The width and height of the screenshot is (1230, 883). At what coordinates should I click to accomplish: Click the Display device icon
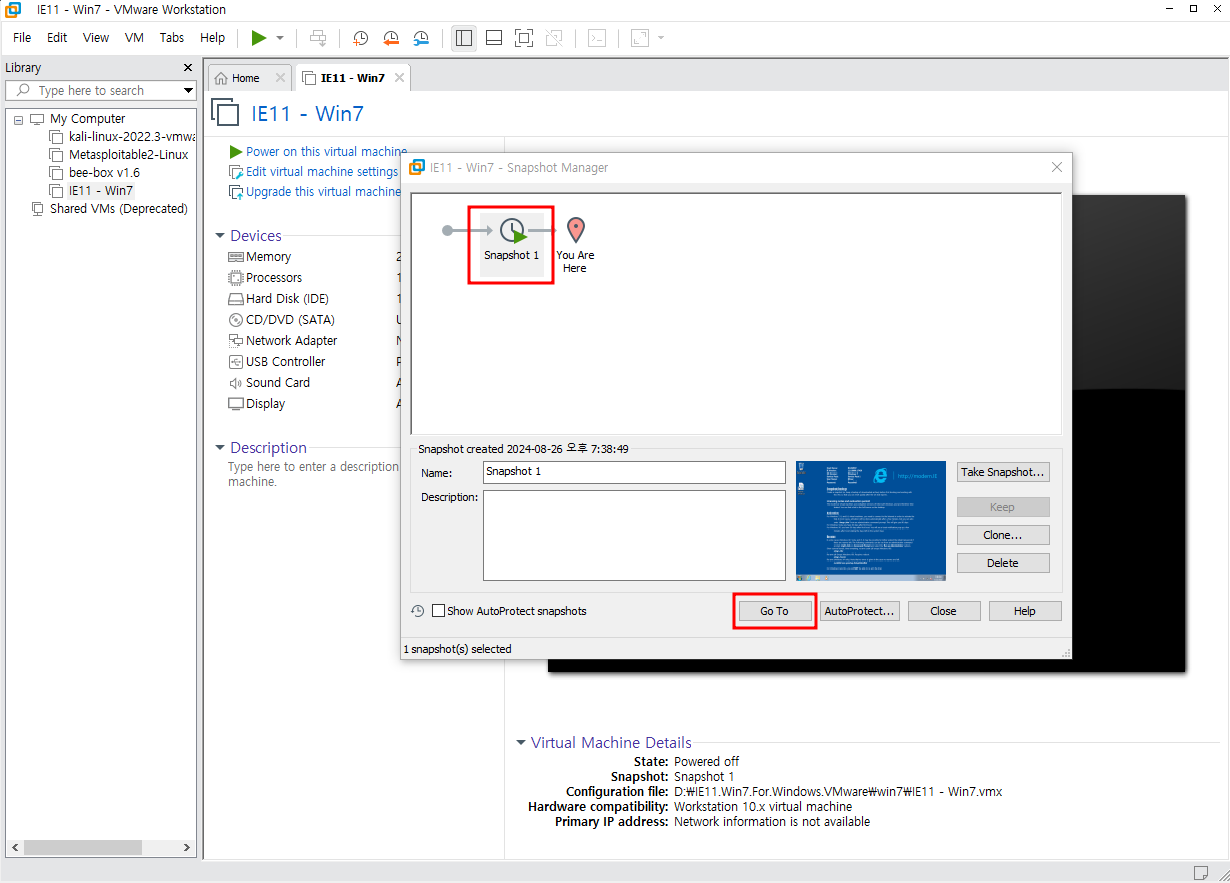(x=236, y=404)
